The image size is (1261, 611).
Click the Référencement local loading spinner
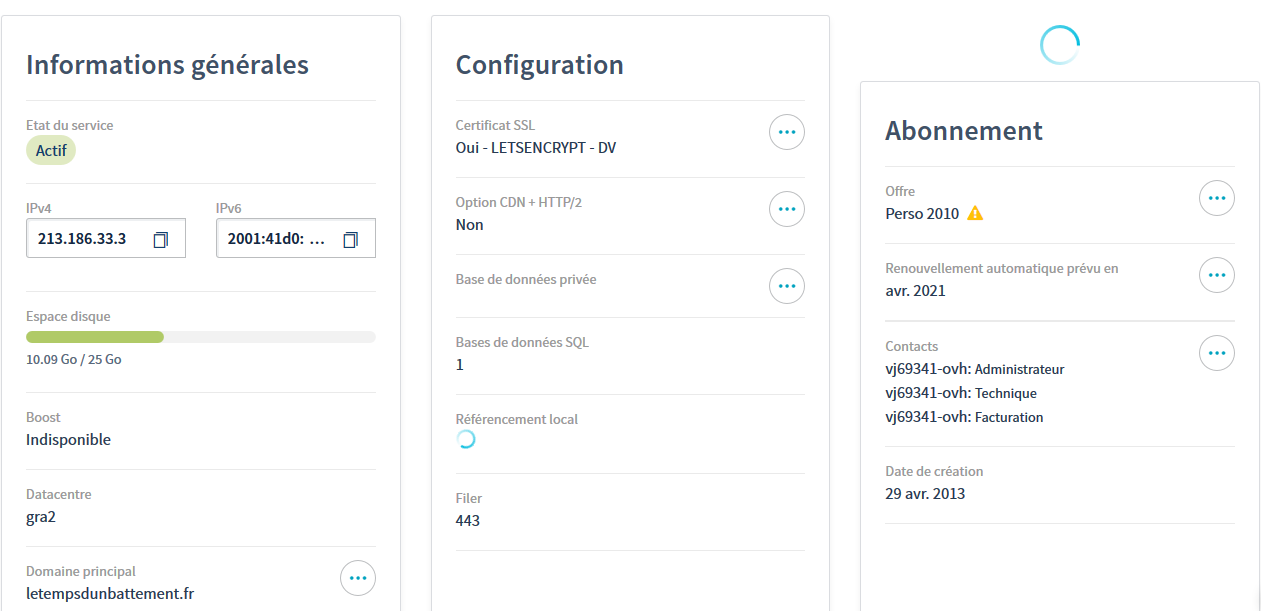click(465, 439)
